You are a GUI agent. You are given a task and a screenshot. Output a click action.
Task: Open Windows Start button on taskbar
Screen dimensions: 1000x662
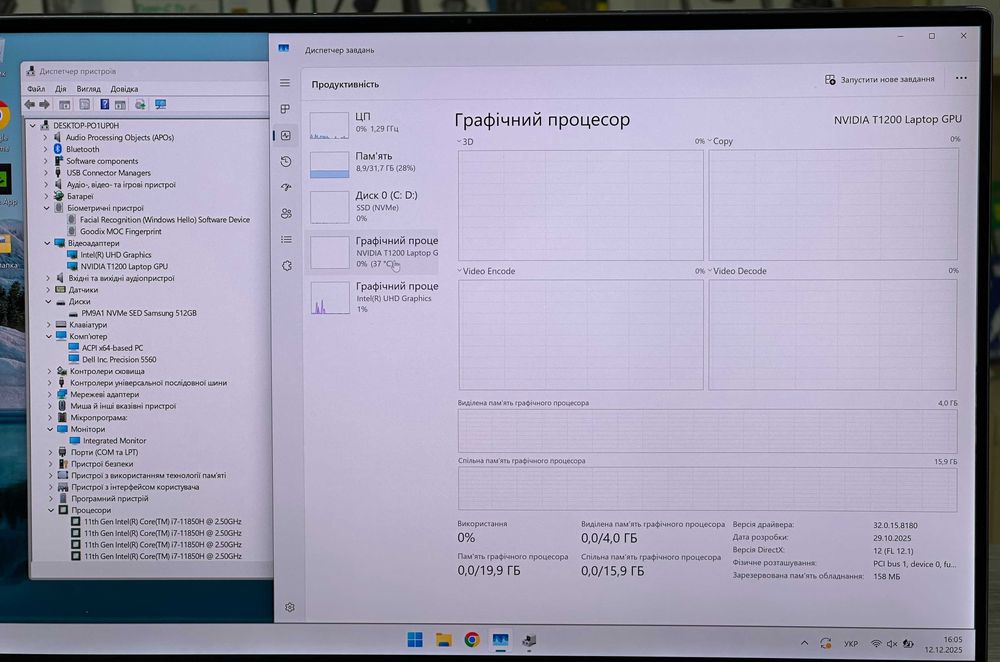tap(415, 640)
